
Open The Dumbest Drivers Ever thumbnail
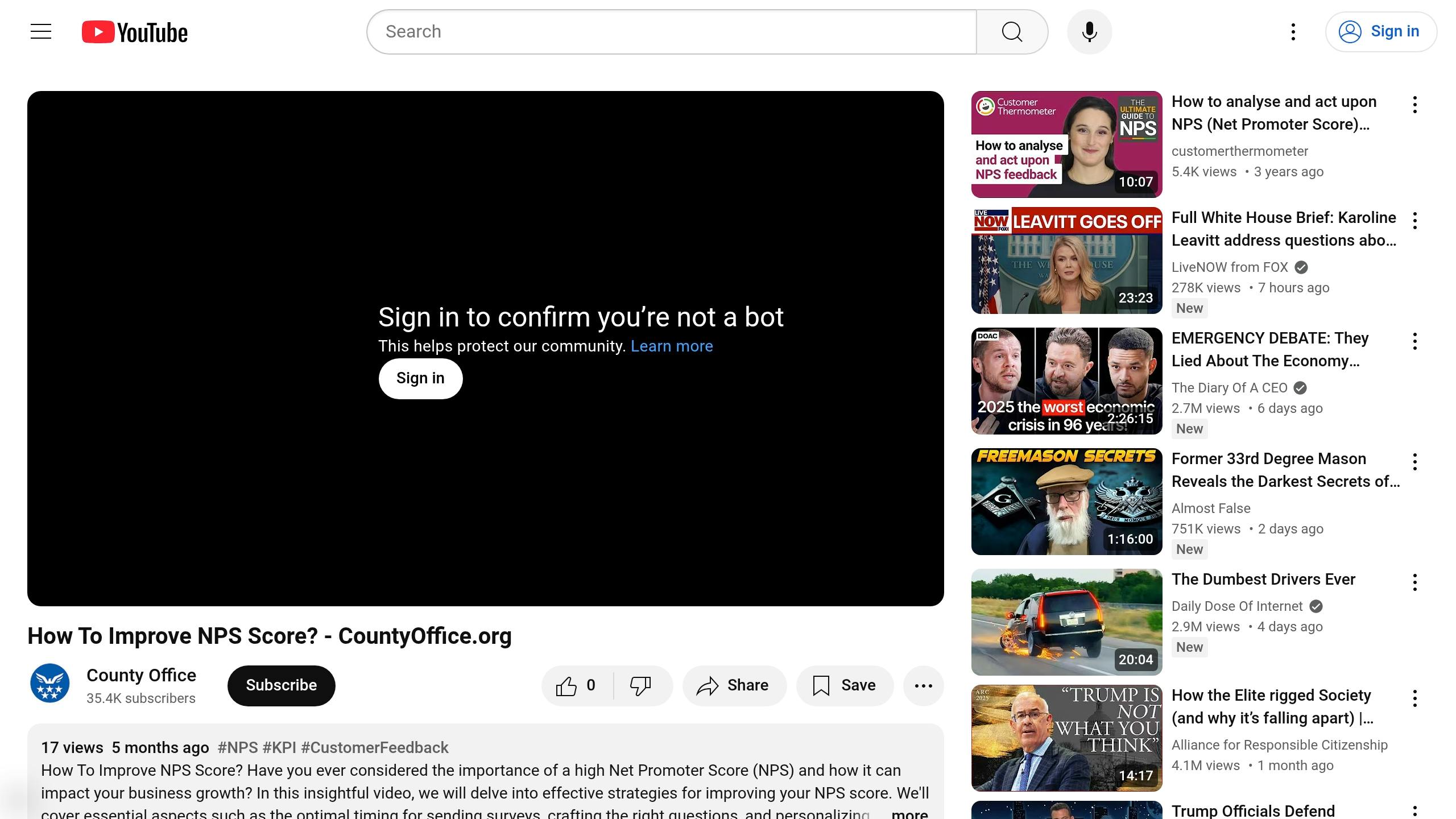(x=1066, y=622)
